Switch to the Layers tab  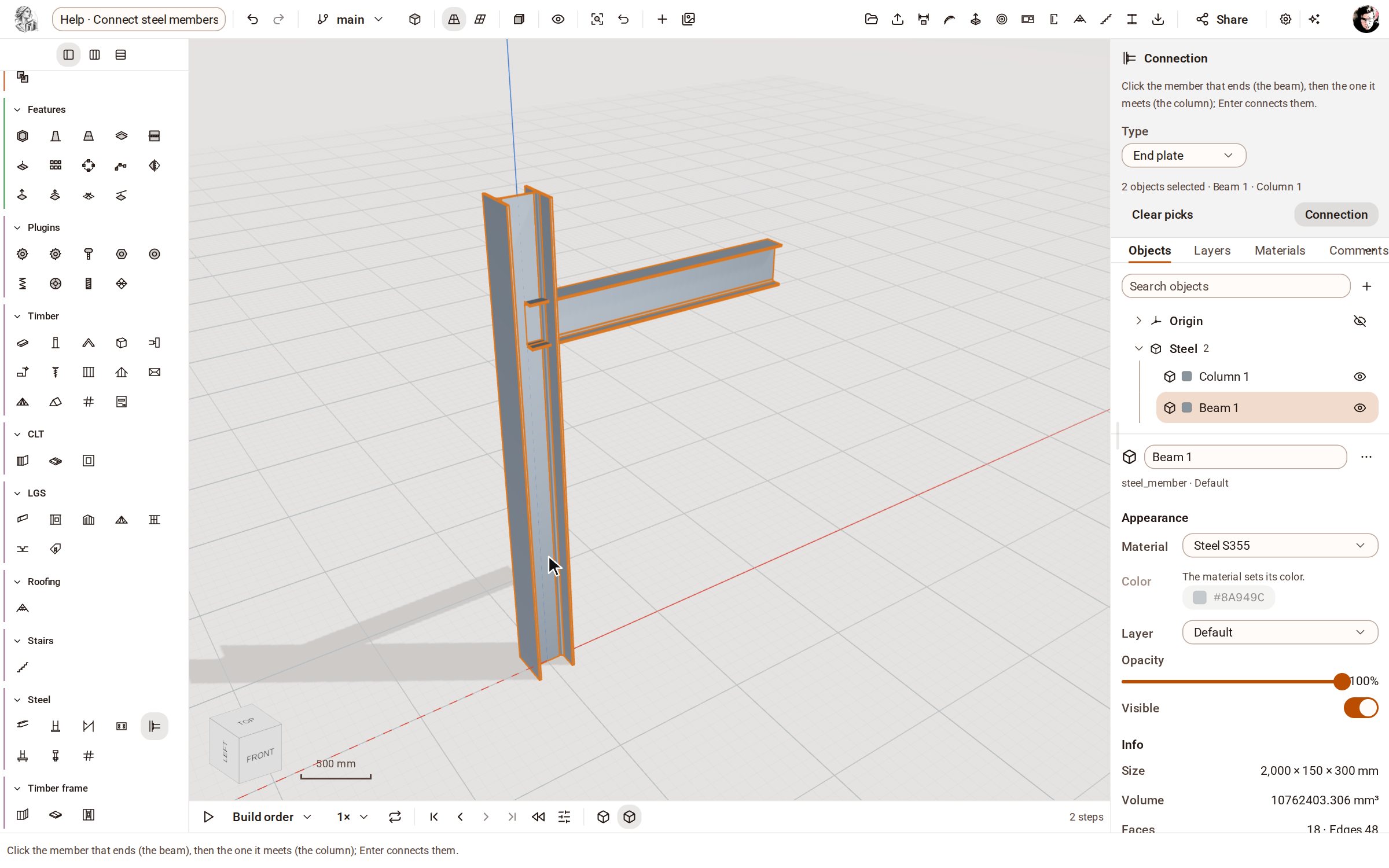pyautogui.click(x=1212, y=250)
